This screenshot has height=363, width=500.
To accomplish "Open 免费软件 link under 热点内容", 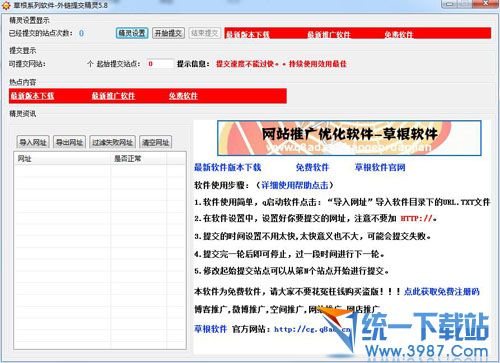I will click(183, 96).
